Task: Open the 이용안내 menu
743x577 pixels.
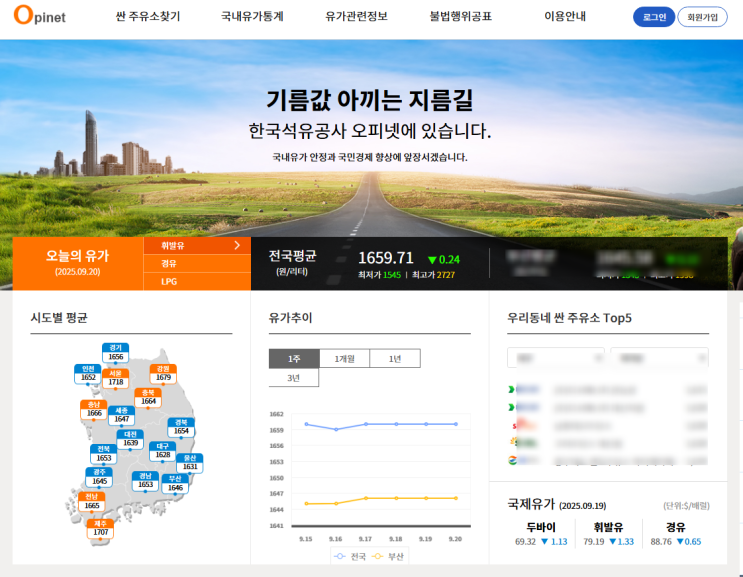Action: [x=565, y=17]
